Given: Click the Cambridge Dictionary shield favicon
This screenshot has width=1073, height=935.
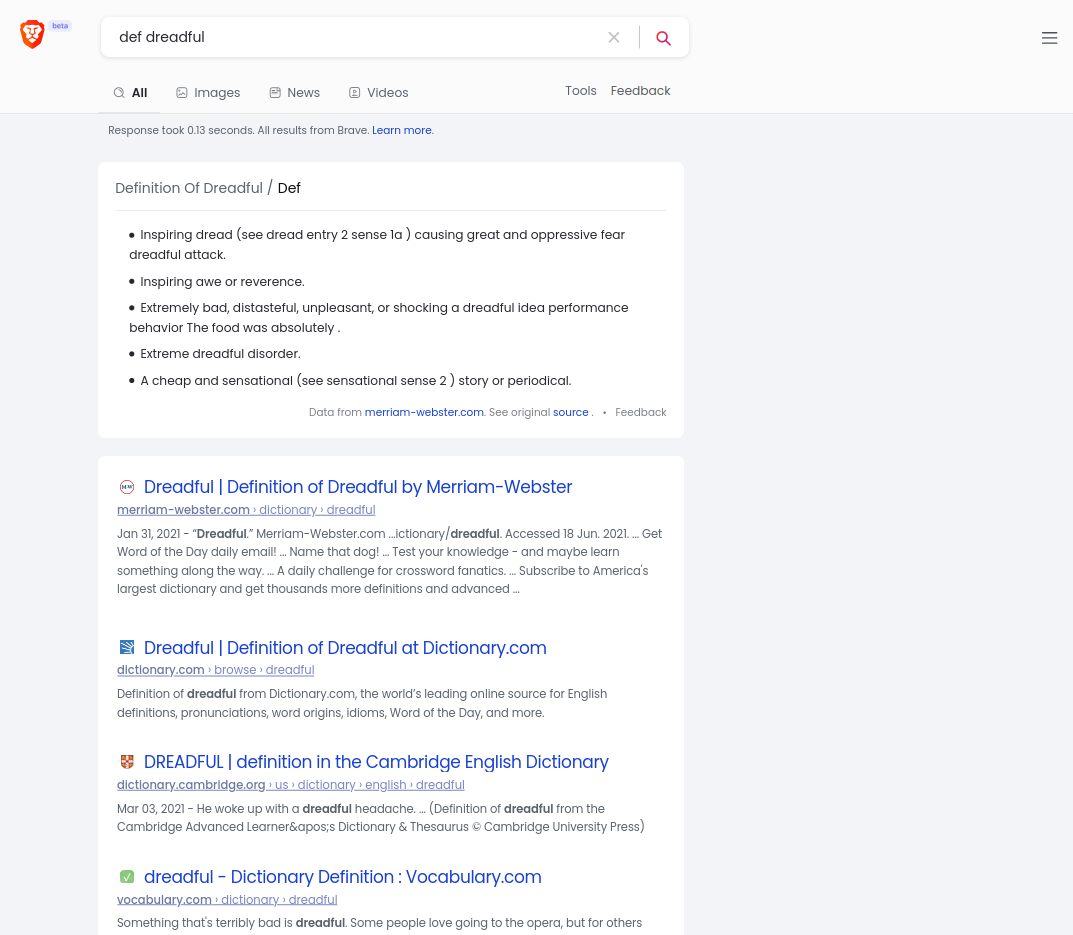Looking at the screenshot, I should [x=127, y=762].
